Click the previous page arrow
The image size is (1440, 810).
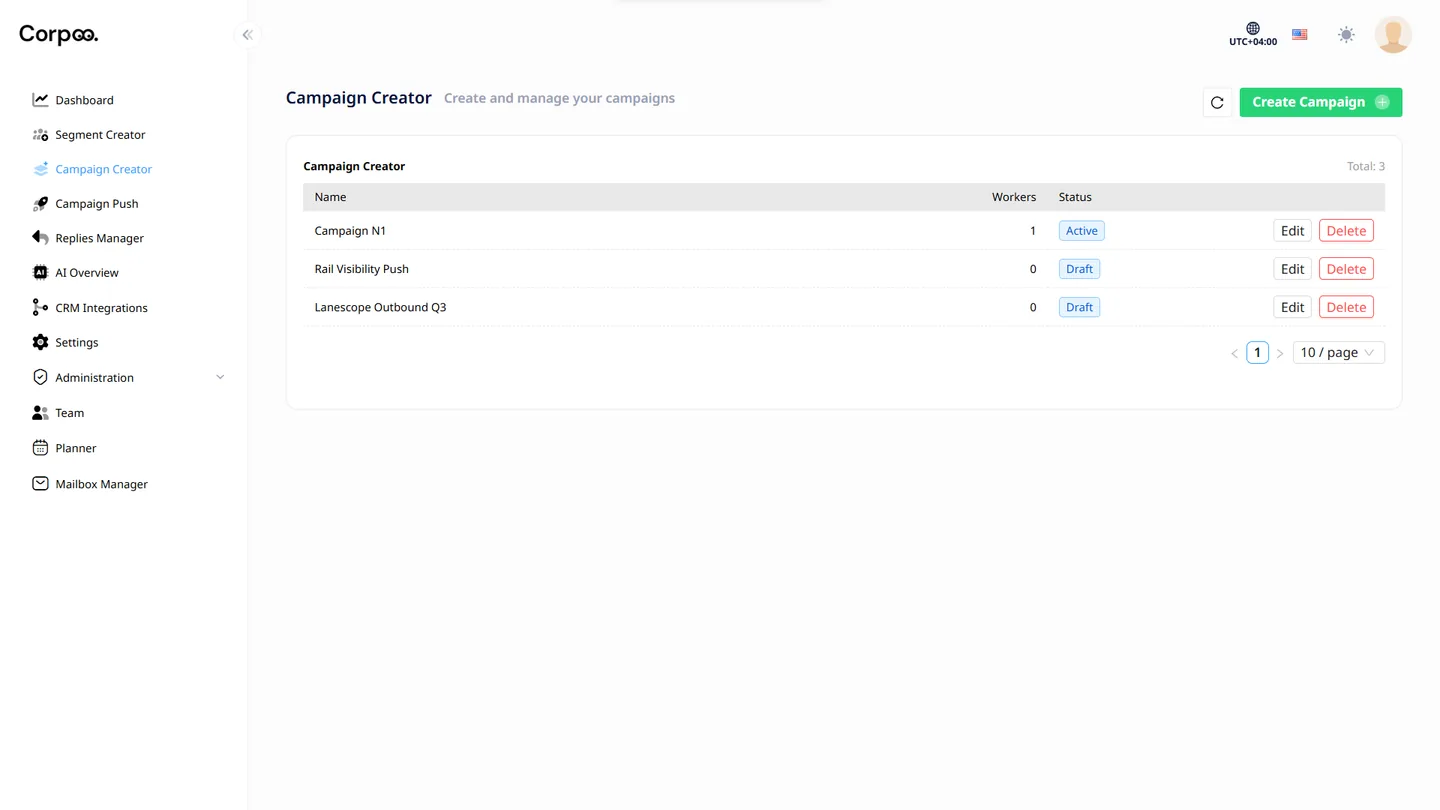click(1234, 353)
